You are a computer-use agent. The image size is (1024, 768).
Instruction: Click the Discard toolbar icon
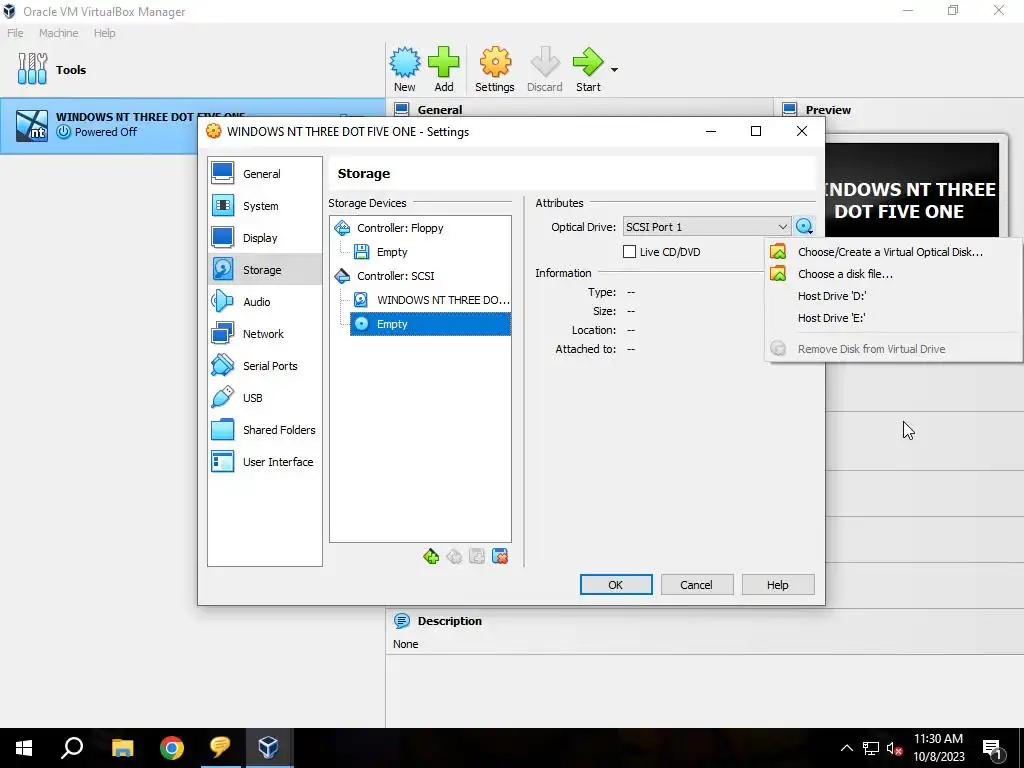point(545,70)
